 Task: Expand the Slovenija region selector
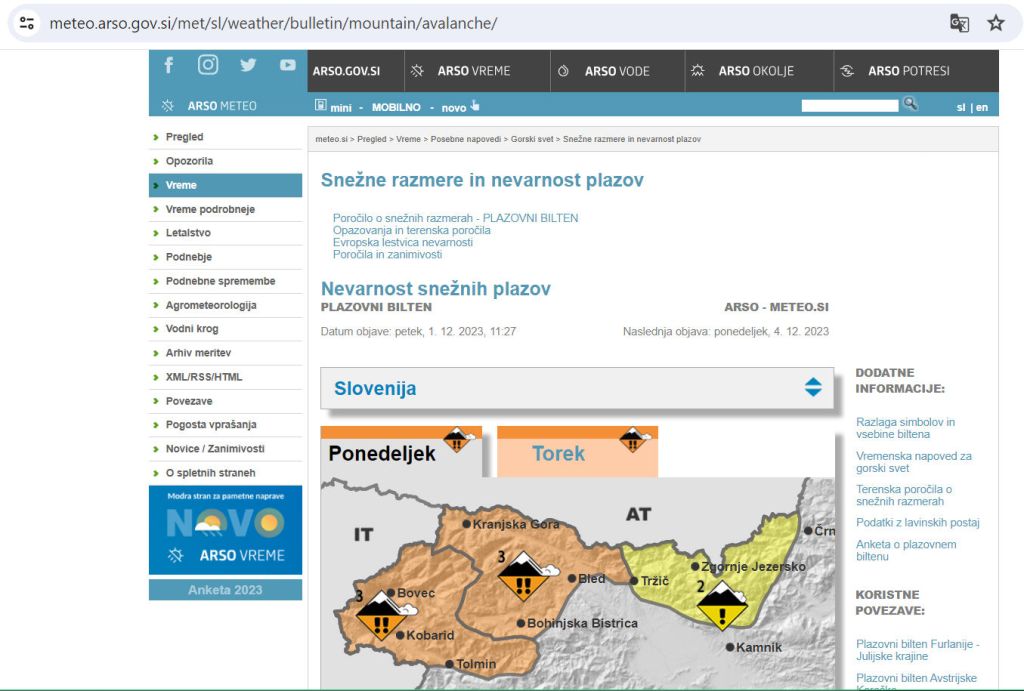[813, 388]
